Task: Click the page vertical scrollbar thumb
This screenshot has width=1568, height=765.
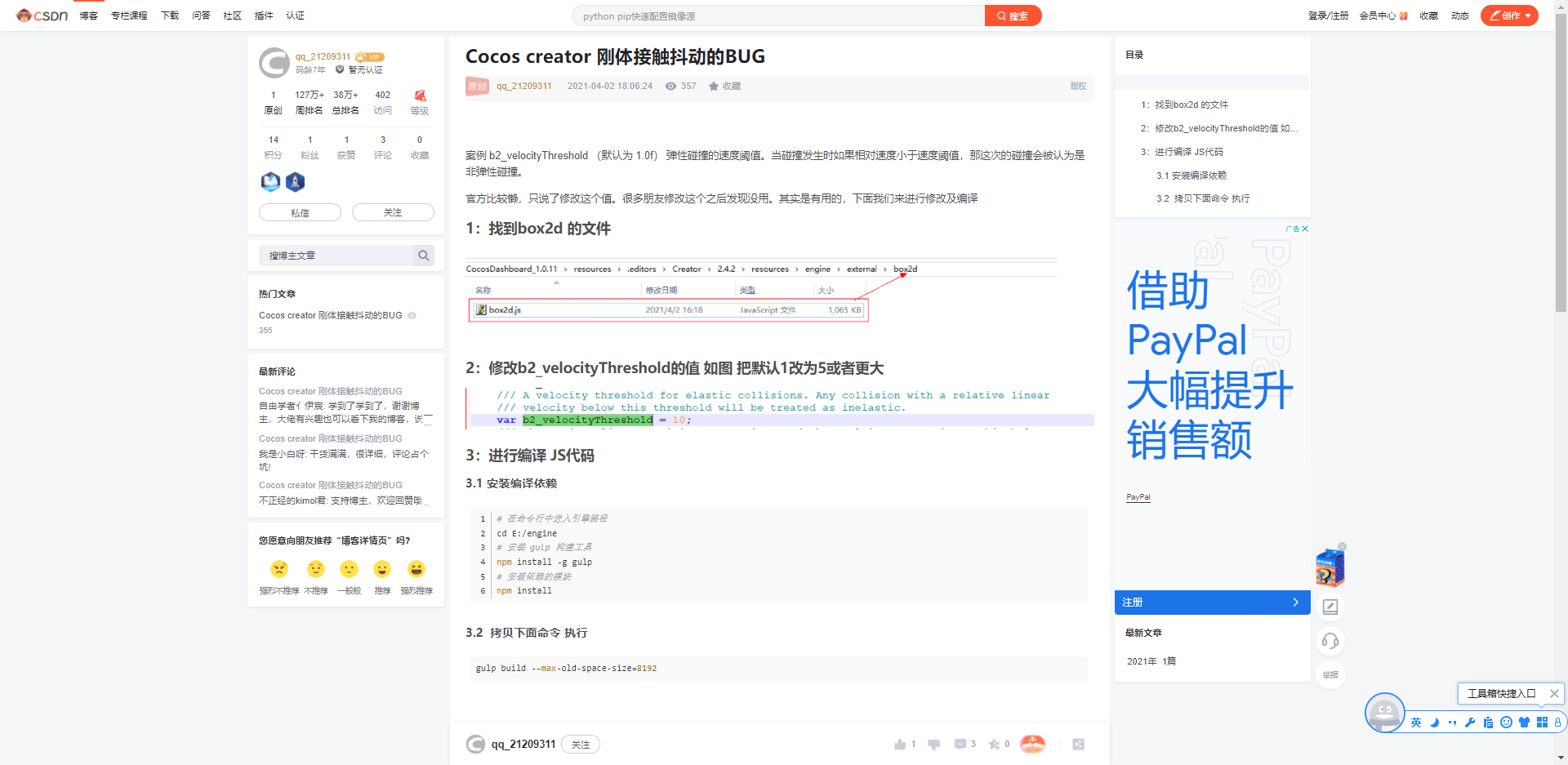Action: [x=1561, y=163]
